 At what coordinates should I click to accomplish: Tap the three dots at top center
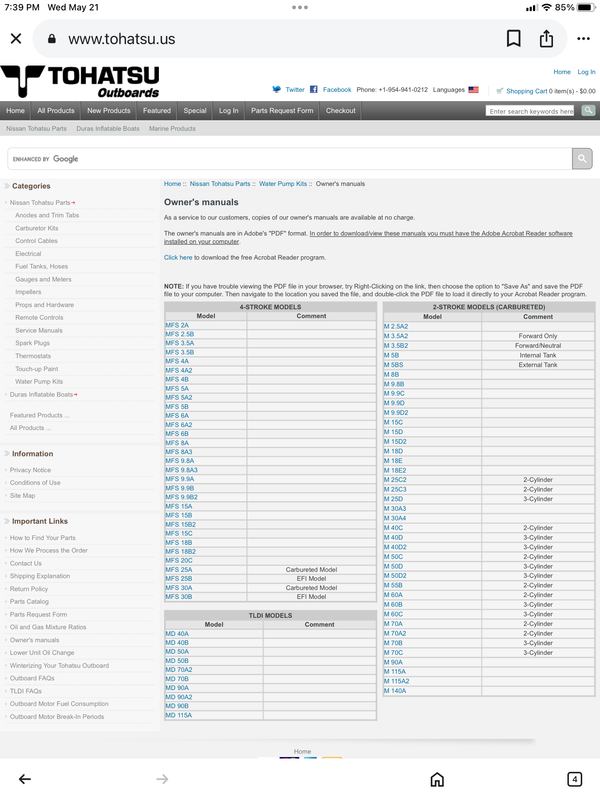point(300,7)
